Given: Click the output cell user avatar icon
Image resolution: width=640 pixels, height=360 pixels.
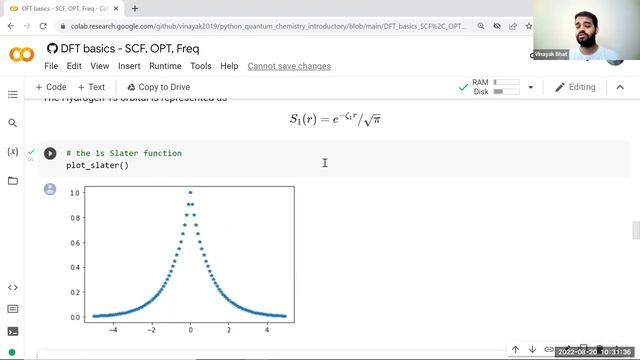Looking at the screenshot, I should coord(50,189).
